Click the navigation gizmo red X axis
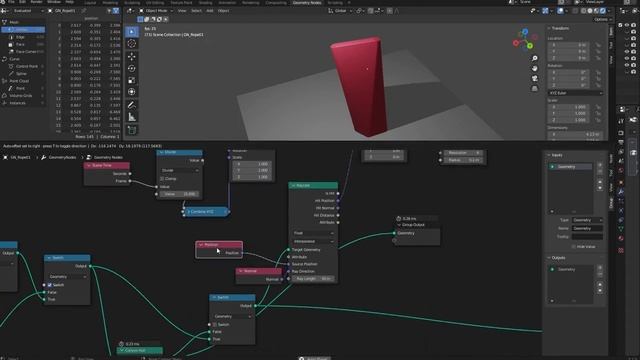This screenshot has height=360, width=640. point(516,43)
